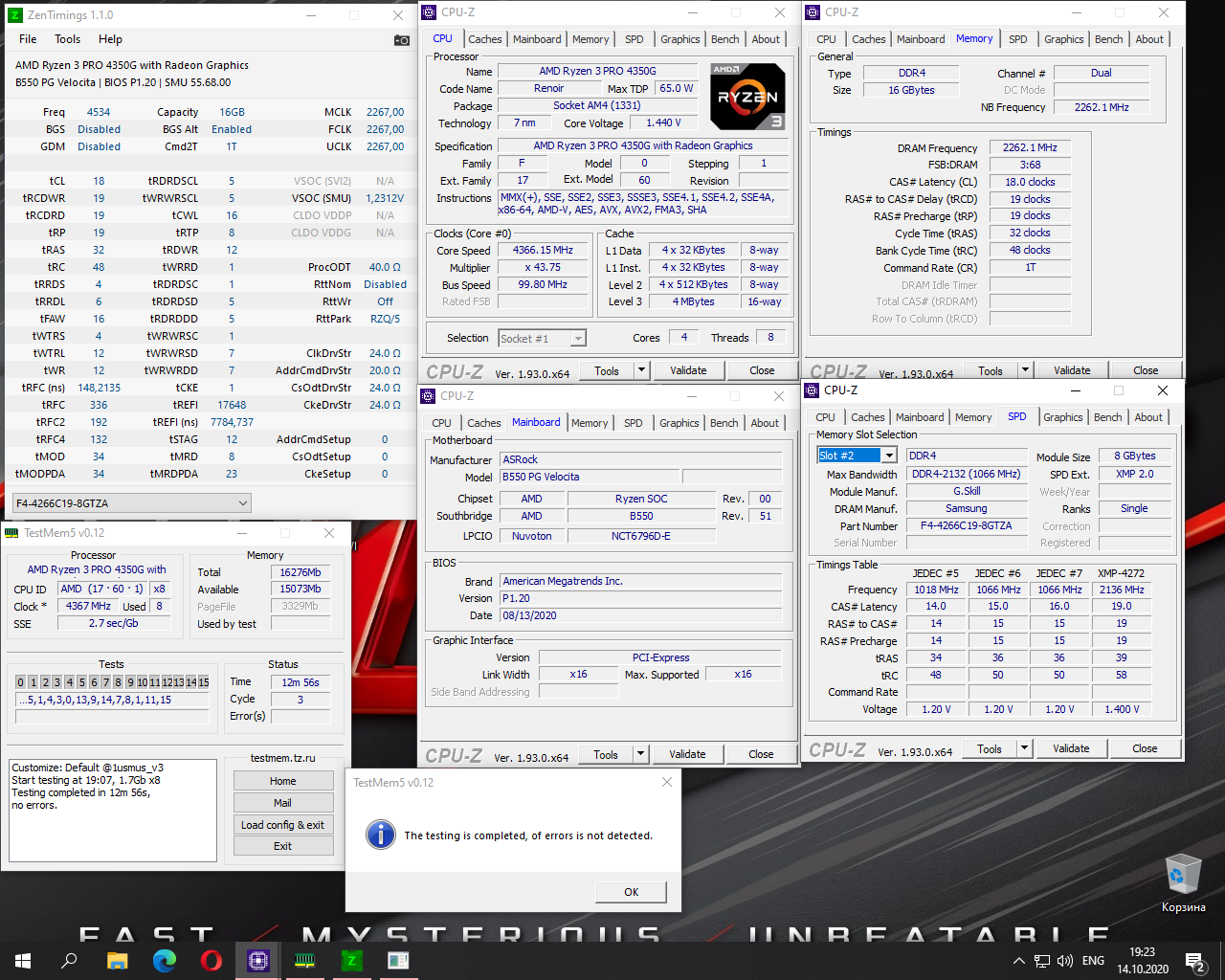1225x980 pixels.
Task: Open the Tools menu in ZenTimings
Action: coord(67,39)
